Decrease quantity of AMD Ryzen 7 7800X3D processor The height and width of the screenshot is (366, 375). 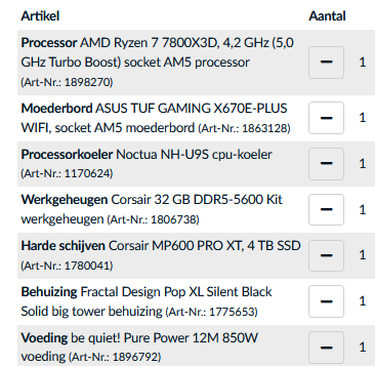click(326, 62)
